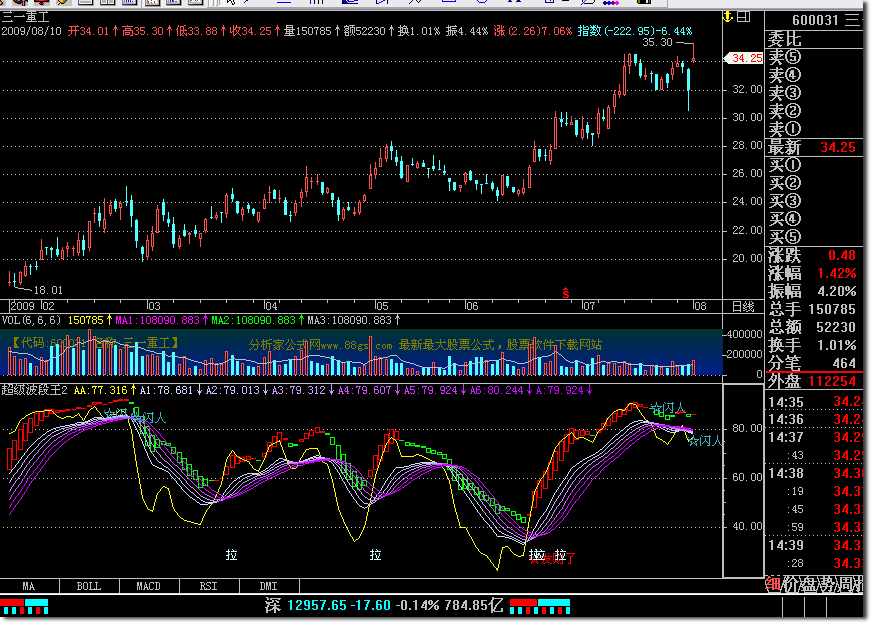Click the 分笔 464 row
This screenshot has height=624, width=873.
tap(814, 363)
